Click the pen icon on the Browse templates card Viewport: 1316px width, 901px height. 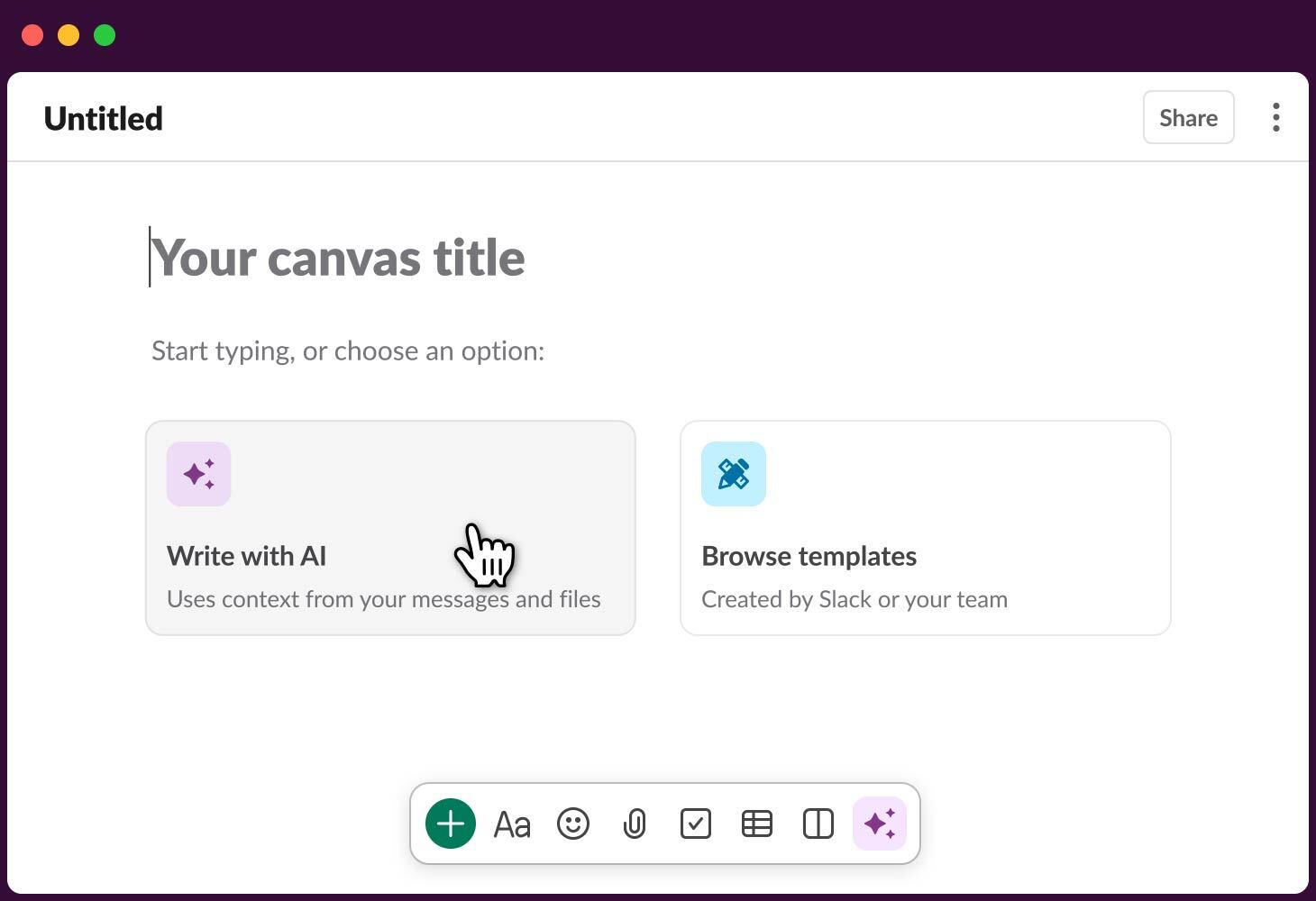tap(733, 474)
